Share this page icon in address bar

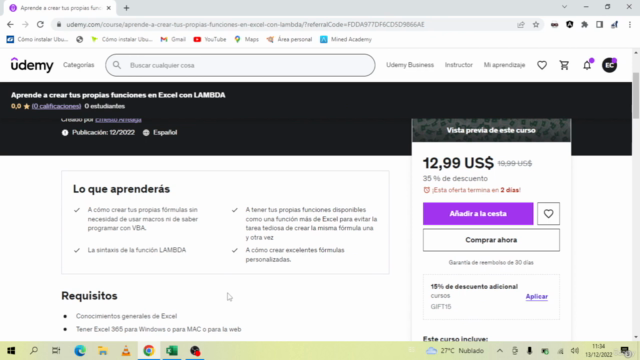(521, 24)
